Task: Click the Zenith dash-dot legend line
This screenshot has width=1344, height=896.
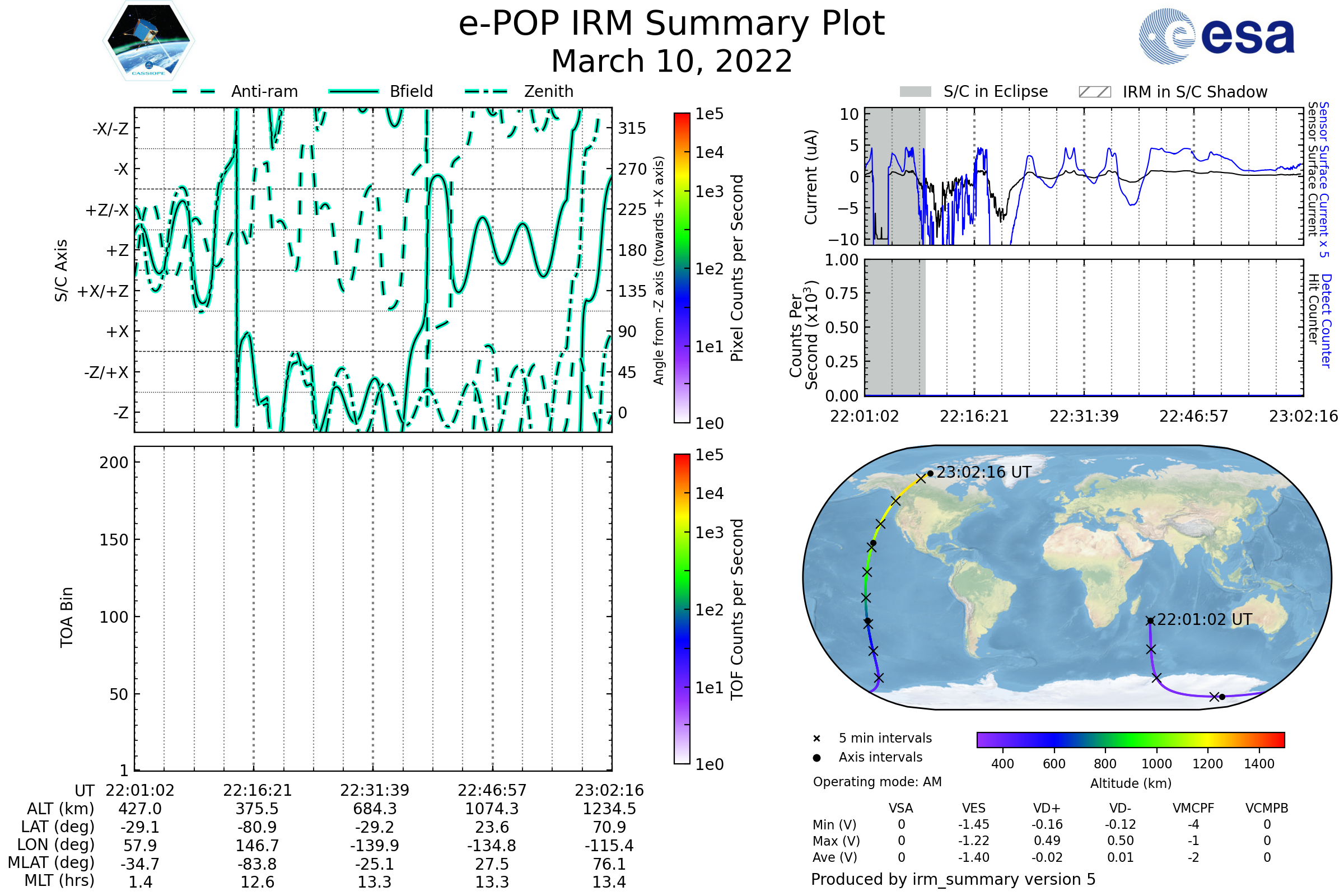Action: click(486, 91)
